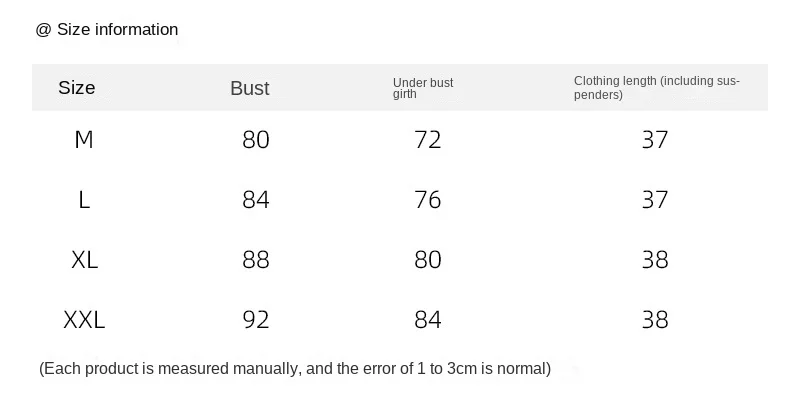Screen dimensions: 800x406
Task: Click bust value 84 for size L
Action: point(256,200)
